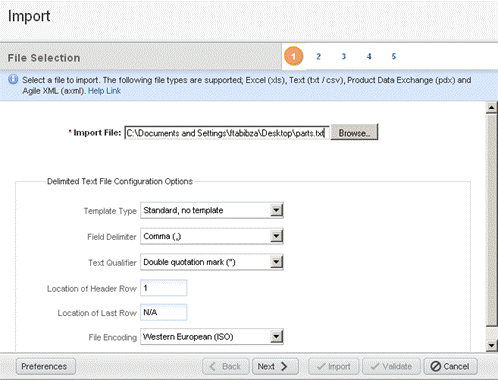498x380 pixels.
Task: Click Browse... to choose a file
Action: pyautogui.click(x=354, y=132)
